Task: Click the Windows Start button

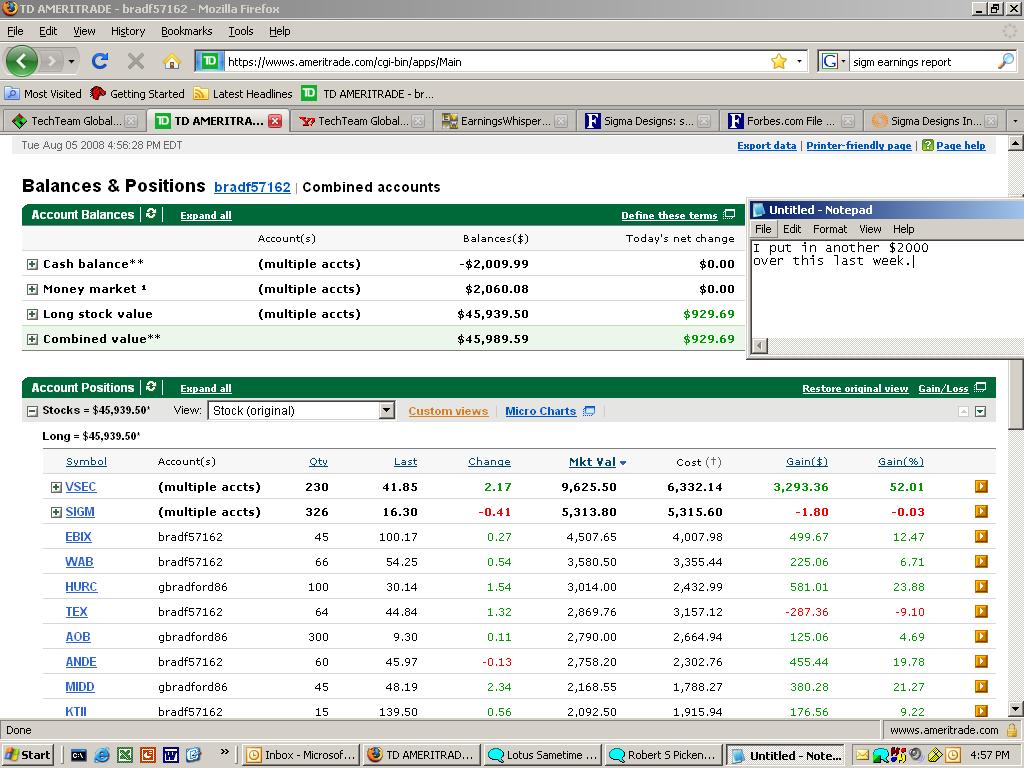Action: coord(28,755)
